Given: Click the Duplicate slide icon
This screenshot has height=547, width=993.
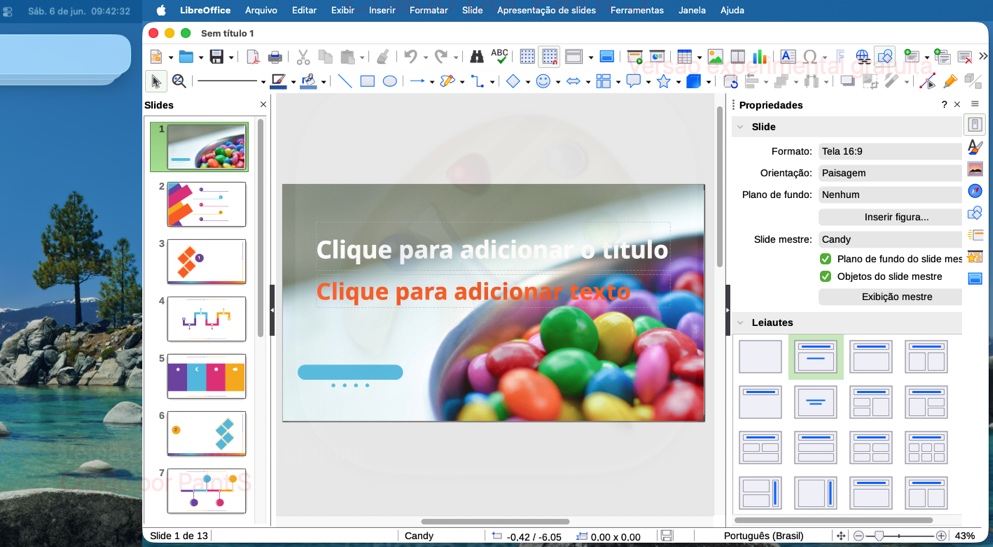Looking at the screenshot, I should tap(942, 57).
